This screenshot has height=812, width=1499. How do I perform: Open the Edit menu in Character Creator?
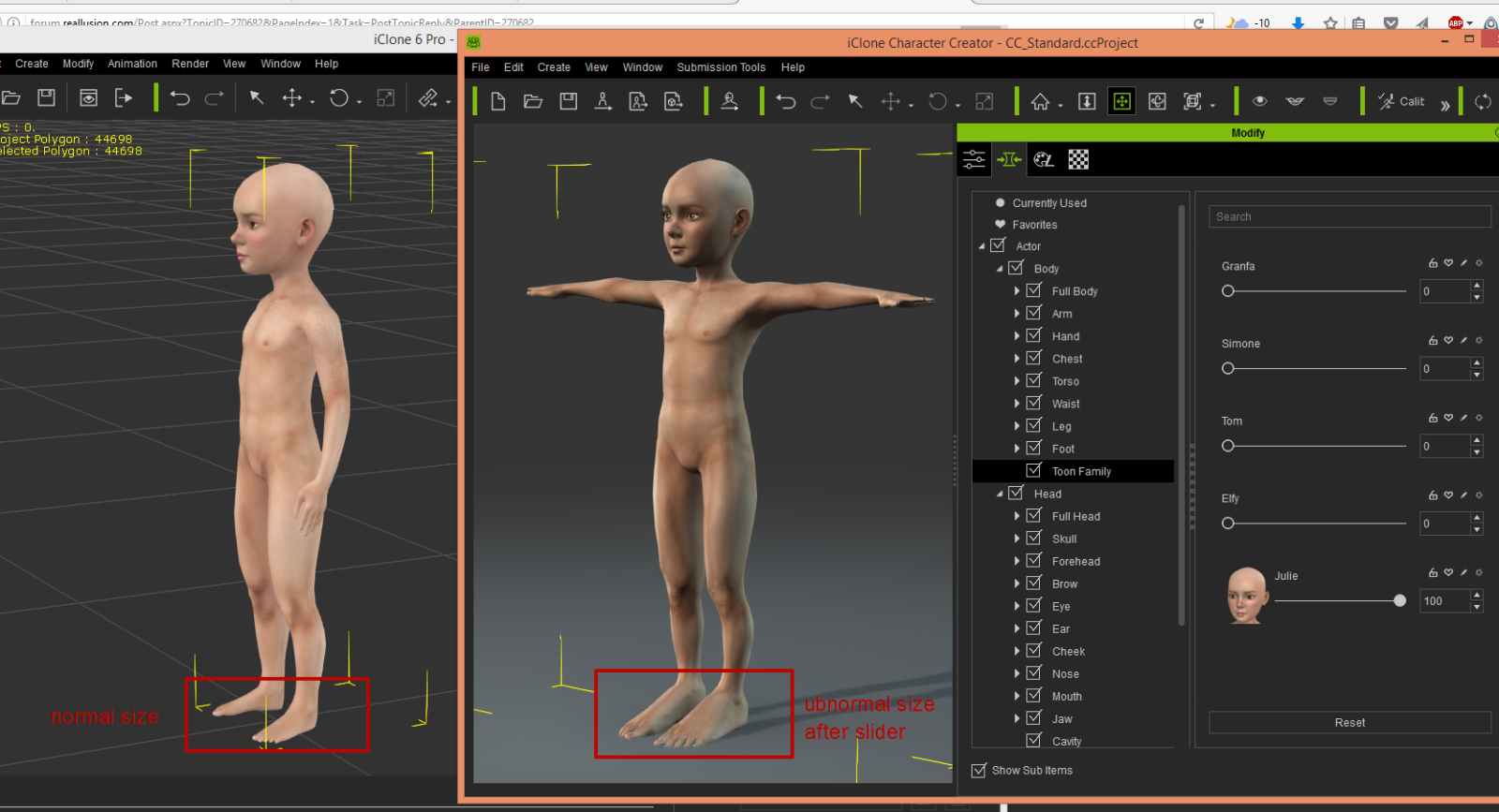coord(513,67)
